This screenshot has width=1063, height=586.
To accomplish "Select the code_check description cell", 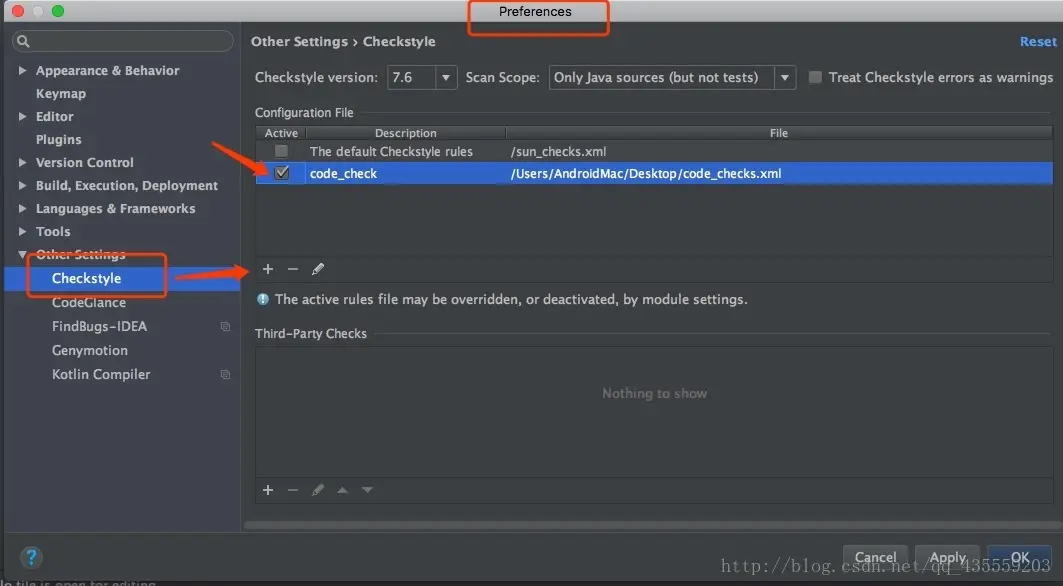I will tap(405, 173).
